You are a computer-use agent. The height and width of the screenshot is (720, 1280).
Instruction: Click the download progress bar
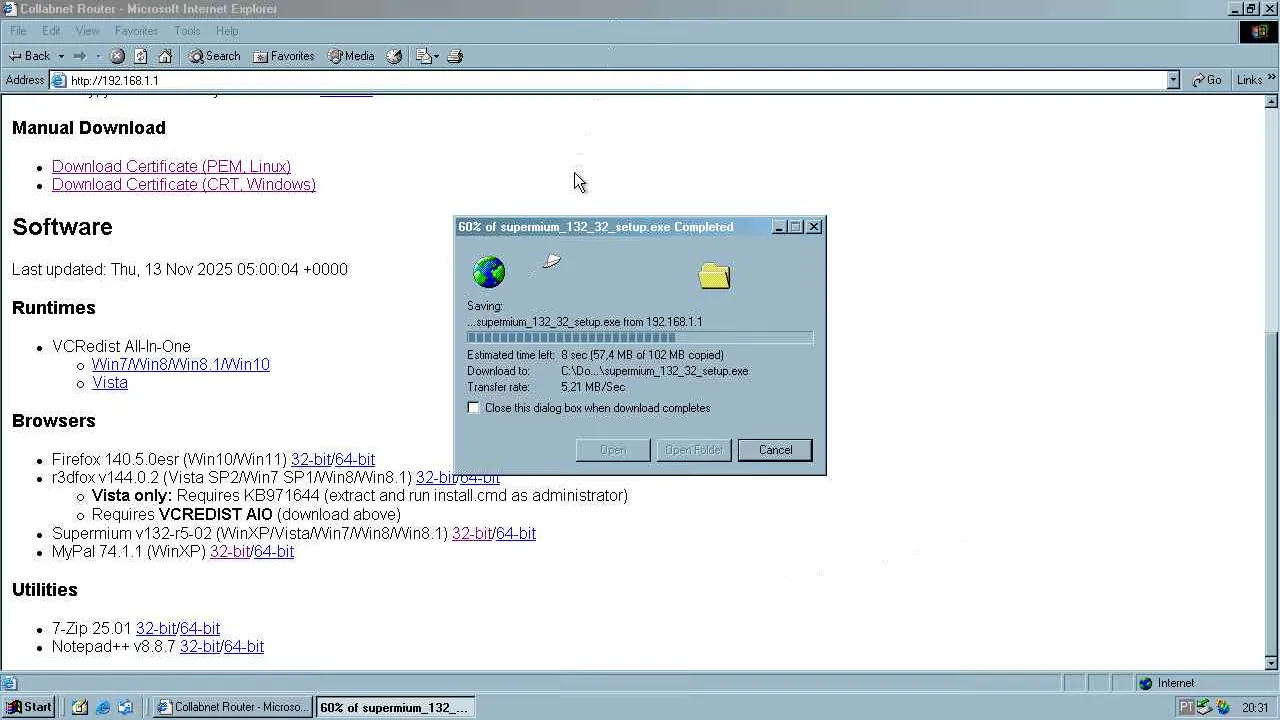[640, 338]
